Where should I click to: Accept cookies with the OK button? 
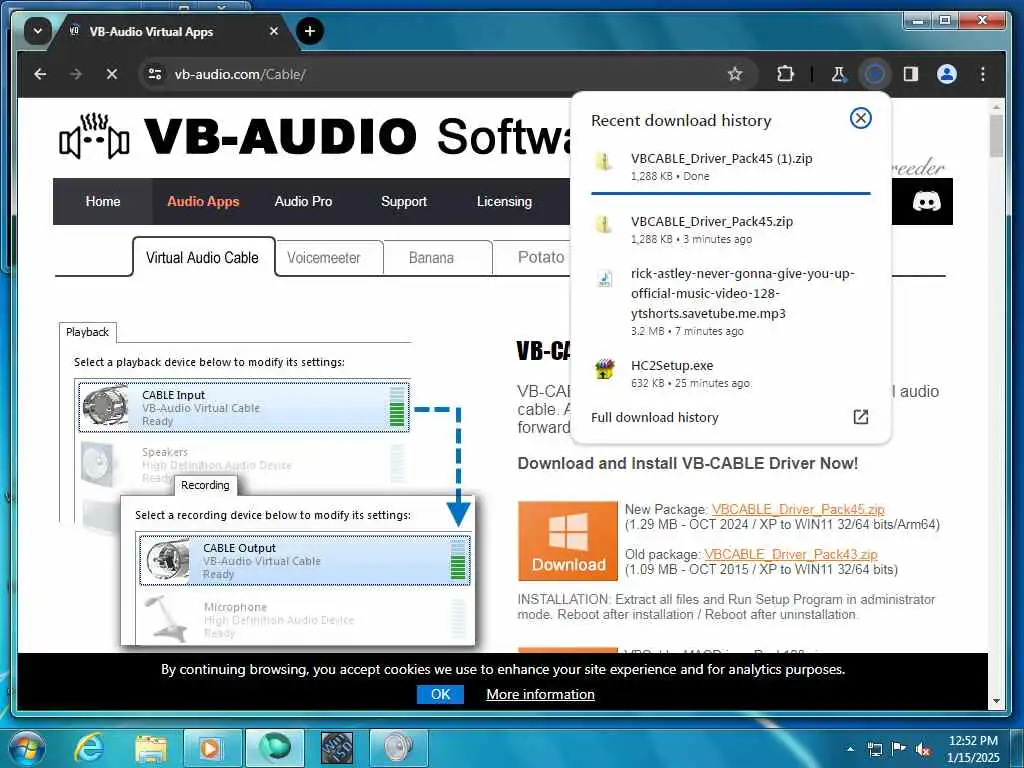click(440, 694)
